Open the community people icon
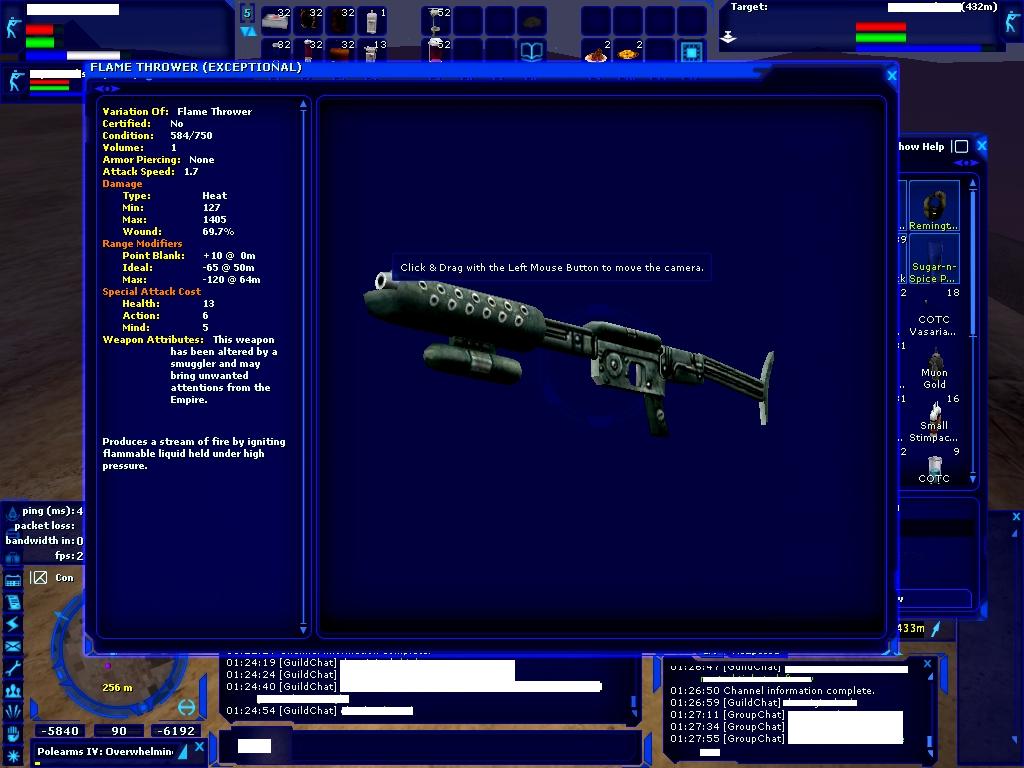This screenshot has height=768, width=1024. click(12, 690)
